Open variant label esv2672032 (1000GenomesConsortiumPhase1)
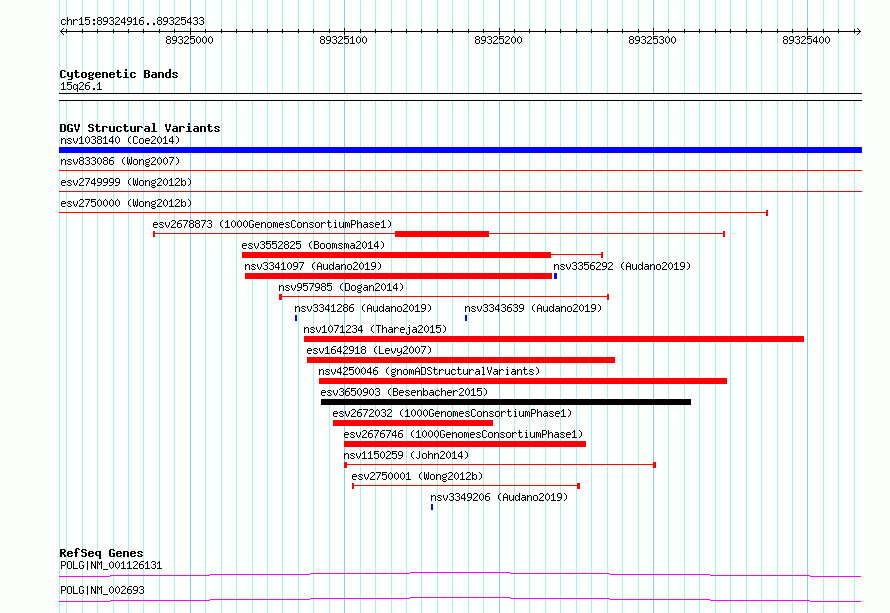Screen dimensions: 890x613 pos(452,413)
